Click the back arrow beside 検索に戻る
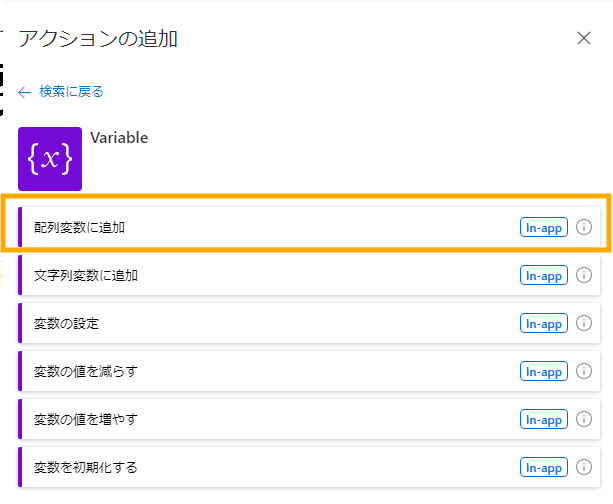This screenshot has height=504, width=613. click(x=25, y=92)
